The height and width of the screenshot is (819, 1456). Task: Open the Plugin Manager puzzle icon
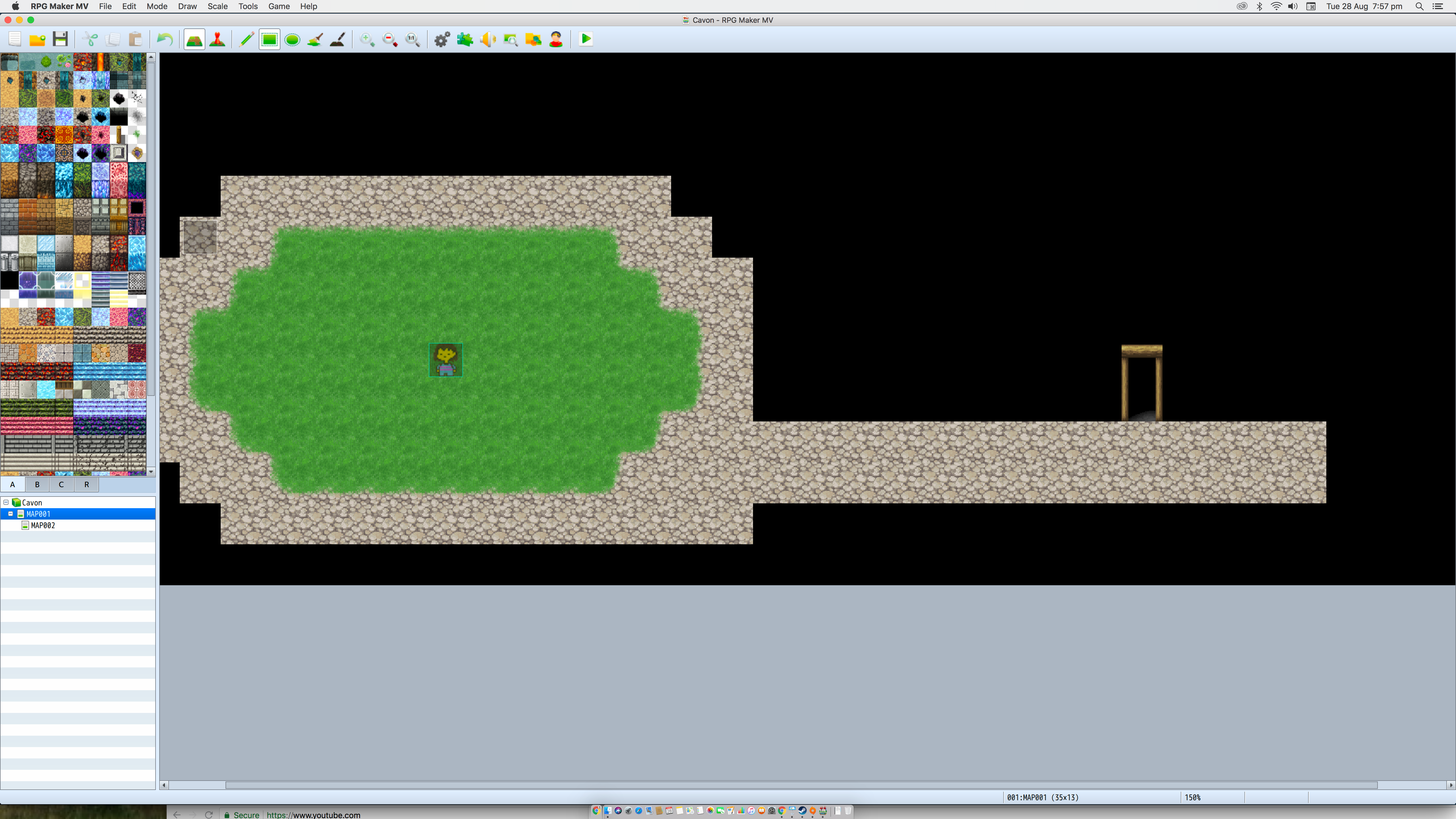[465, 39]
